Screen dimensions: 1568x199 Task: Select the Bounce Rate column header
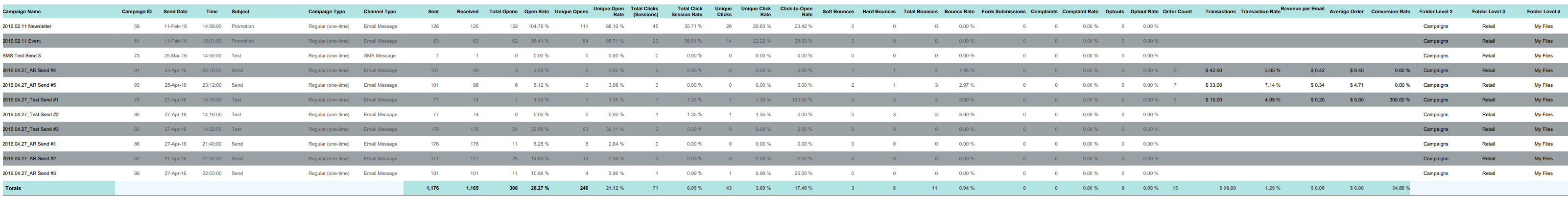959,12
